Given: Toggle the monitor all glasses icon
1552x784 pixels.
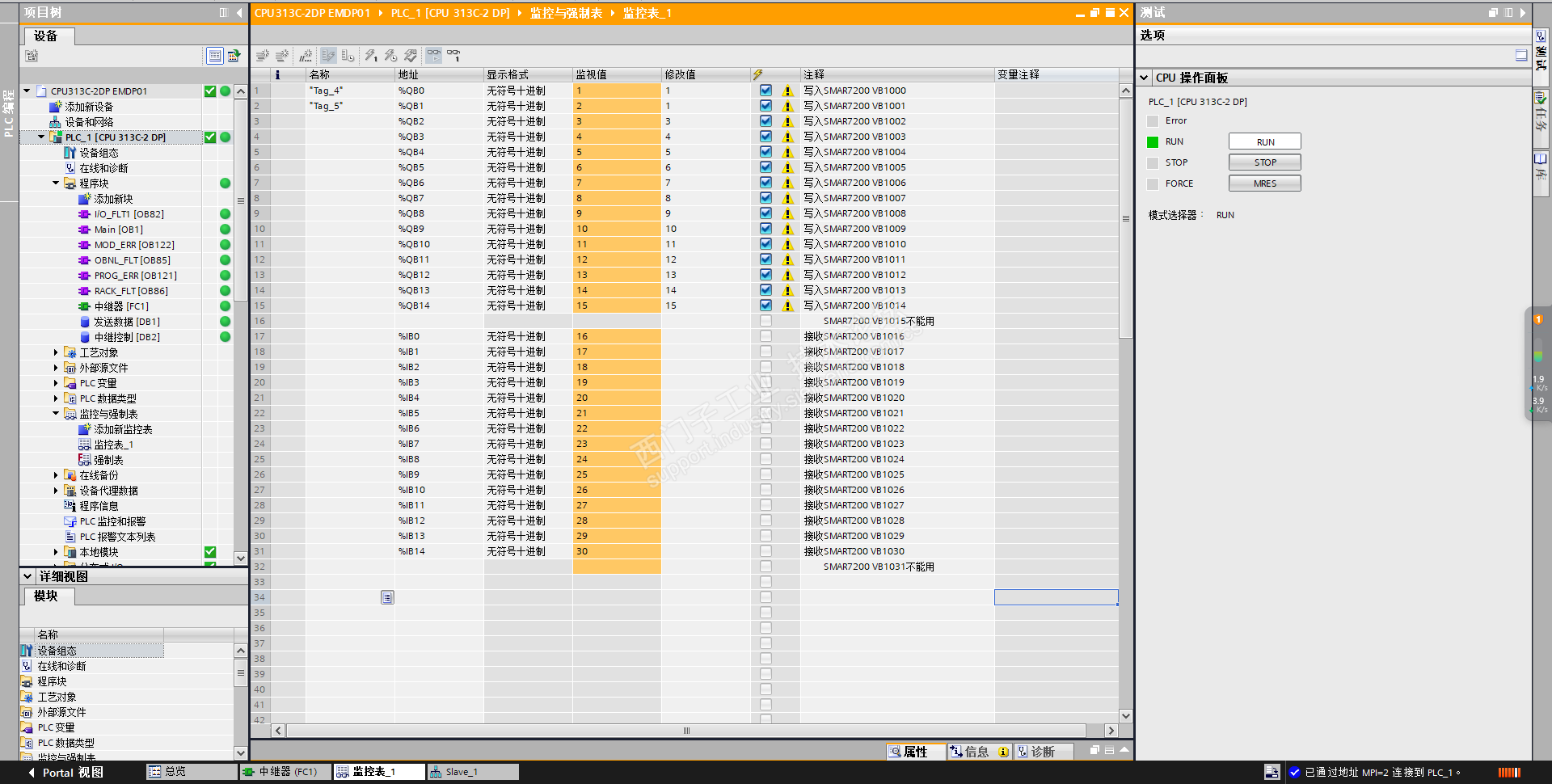Looking at the screenshot, I should [x=434, y=56].
